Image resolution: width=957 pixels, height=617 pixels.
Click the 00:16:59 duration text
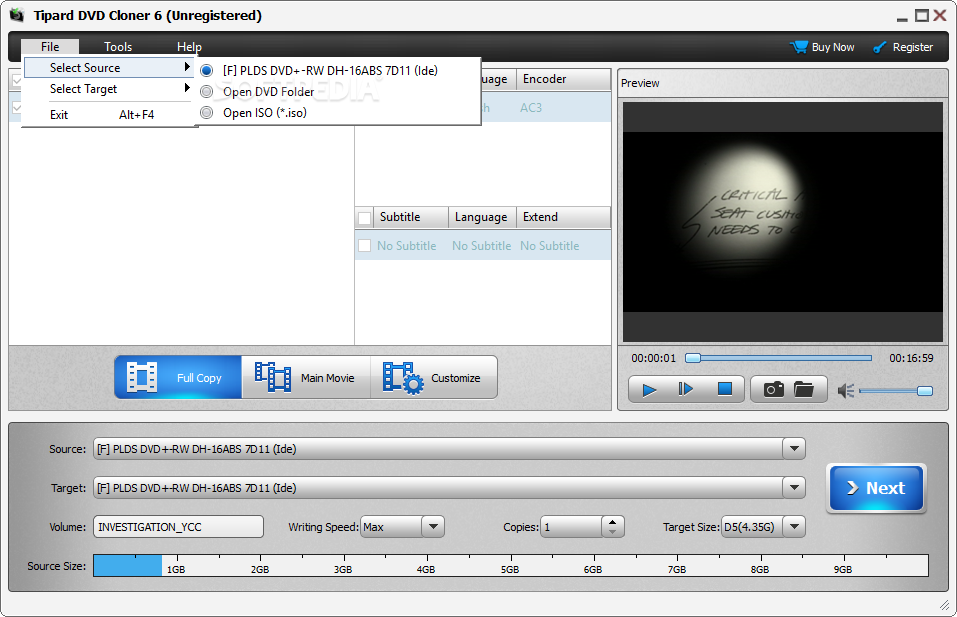[911, 358]
